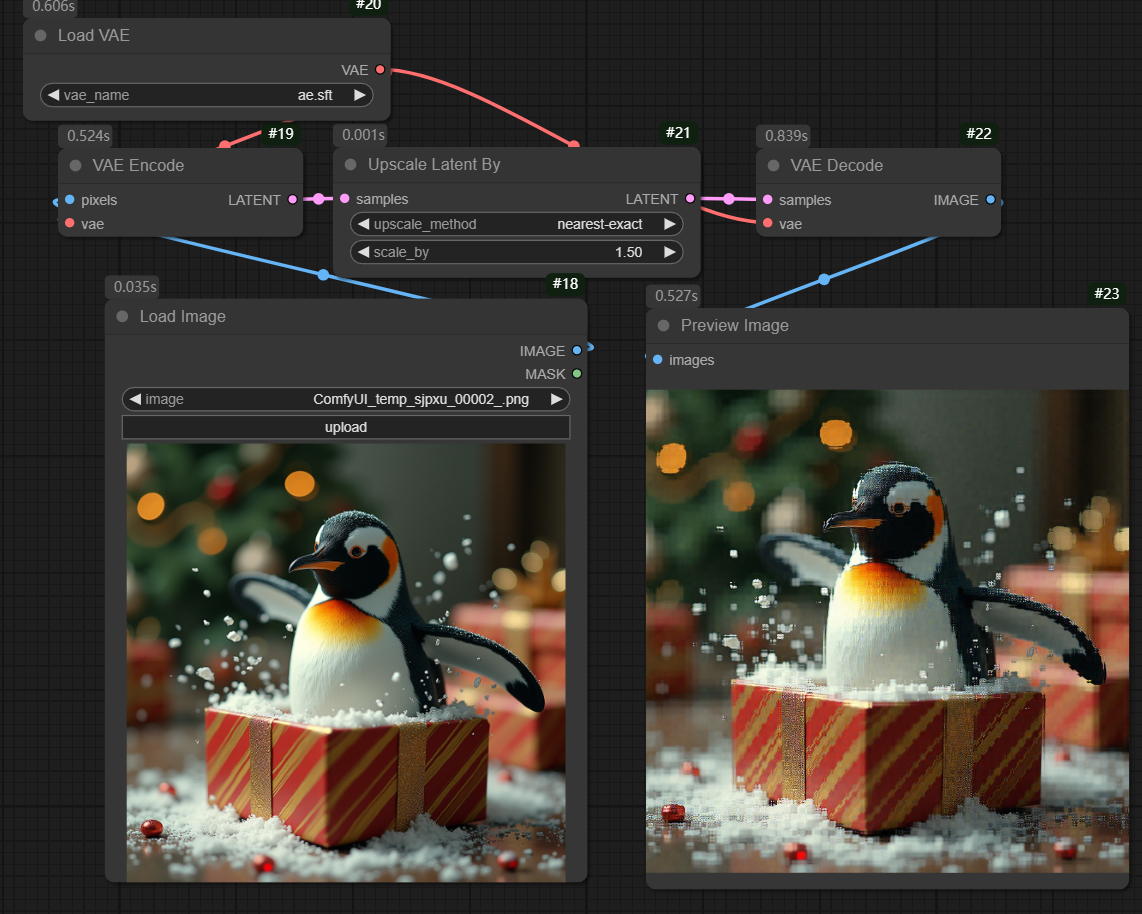Open the upscale_method nearest-exact dropdown
This screenshot has width=1142, height=914.
click(516, 224)
